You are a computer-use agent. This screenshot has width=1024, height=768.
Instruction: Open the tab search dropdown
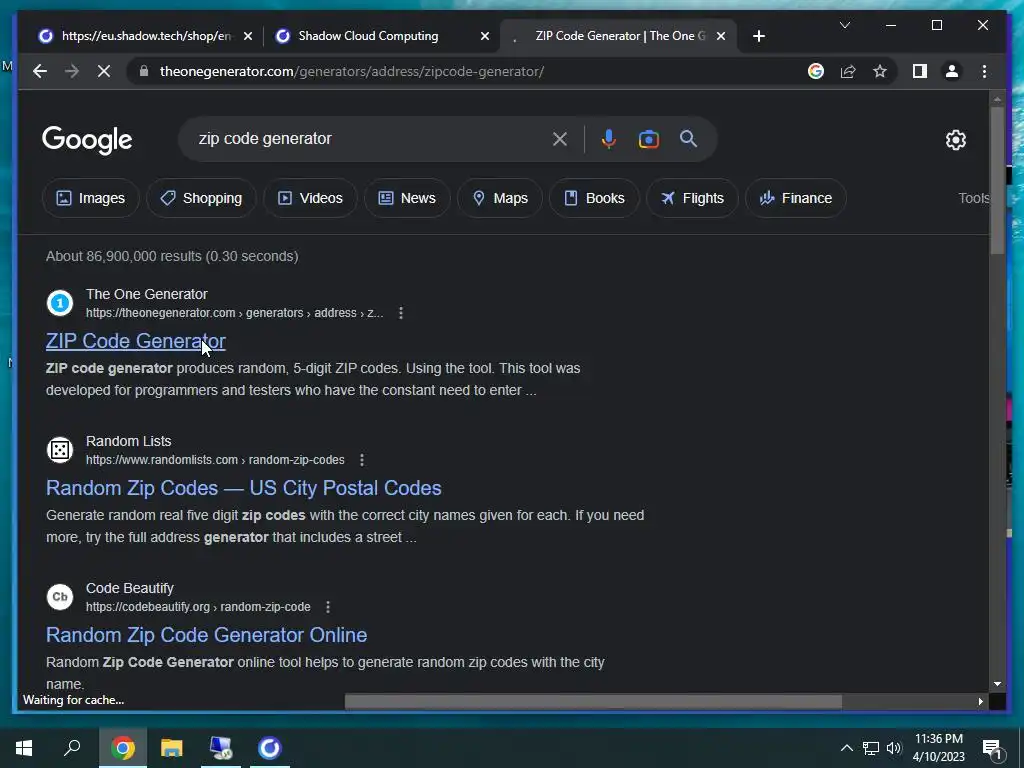pos(844,25)
